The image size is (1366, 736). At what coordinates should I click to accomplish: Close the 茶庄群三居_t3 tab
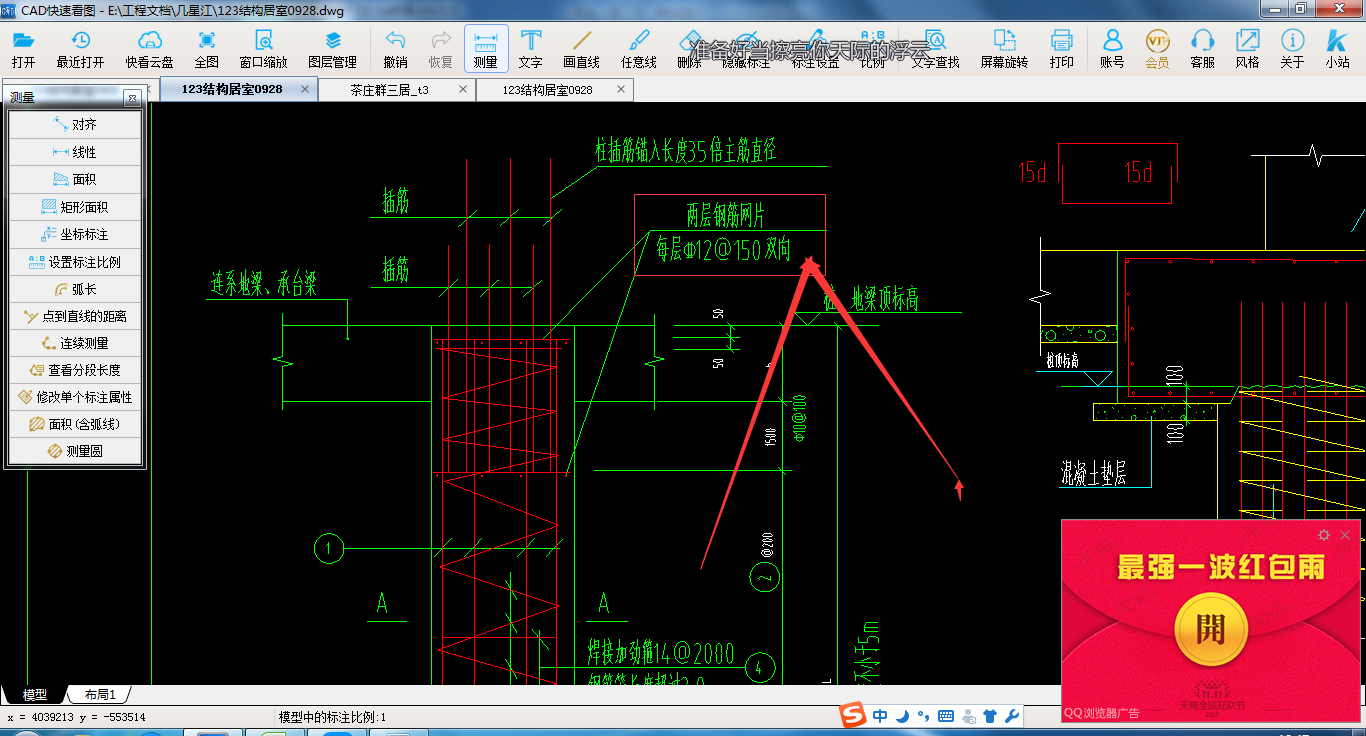click(x=462, y=89)
